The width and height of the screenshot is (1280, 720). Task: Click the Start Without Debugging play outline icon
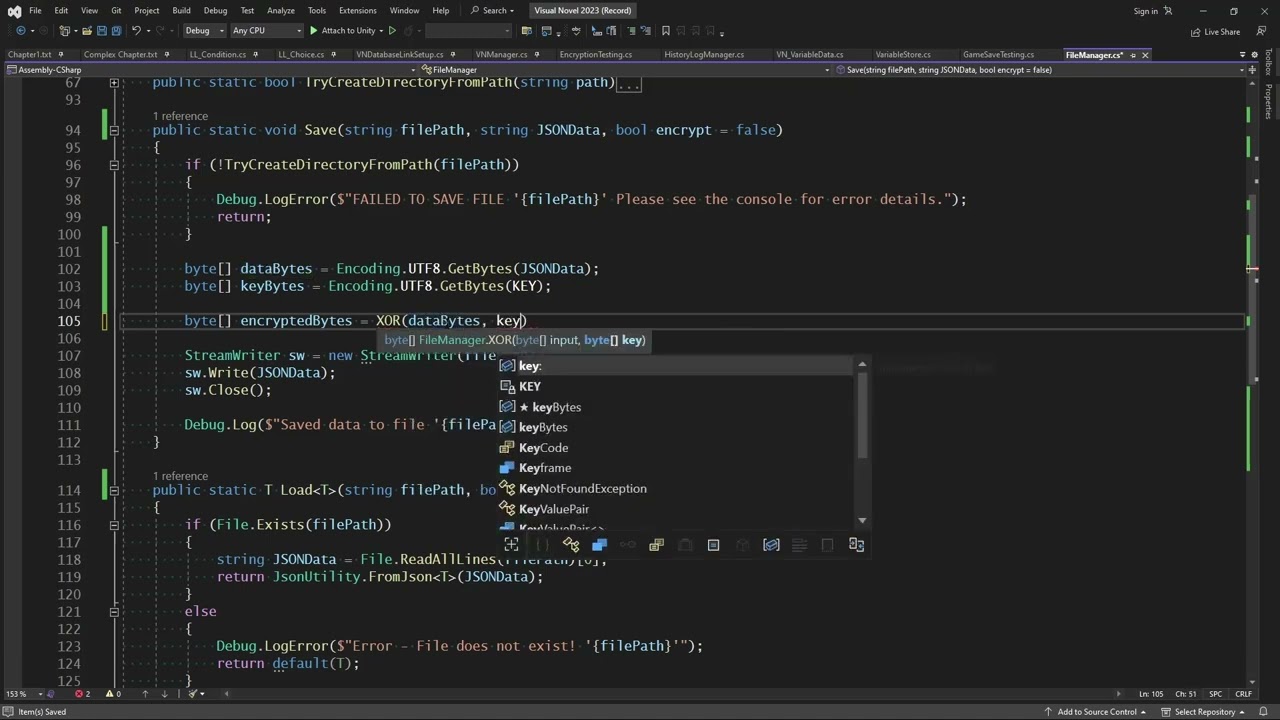click(x=392, y=31)
